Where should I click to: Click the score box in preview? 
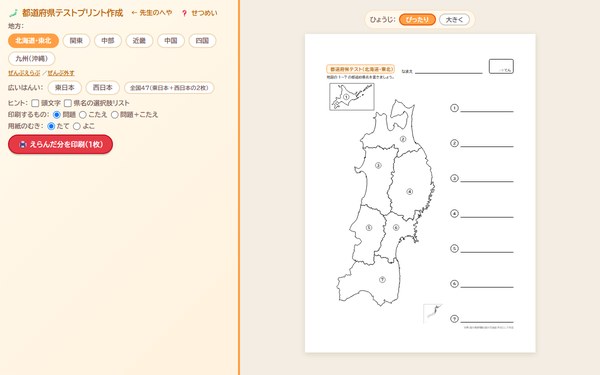click(501, 66)
